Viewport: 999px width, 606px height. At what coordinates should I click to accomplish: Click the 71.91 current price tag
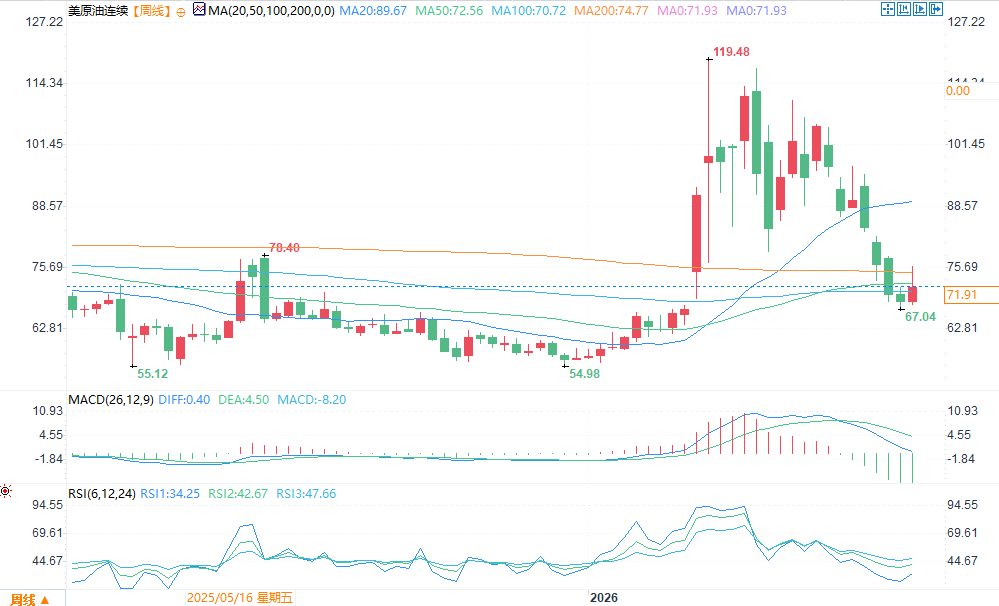coord(962,294)
